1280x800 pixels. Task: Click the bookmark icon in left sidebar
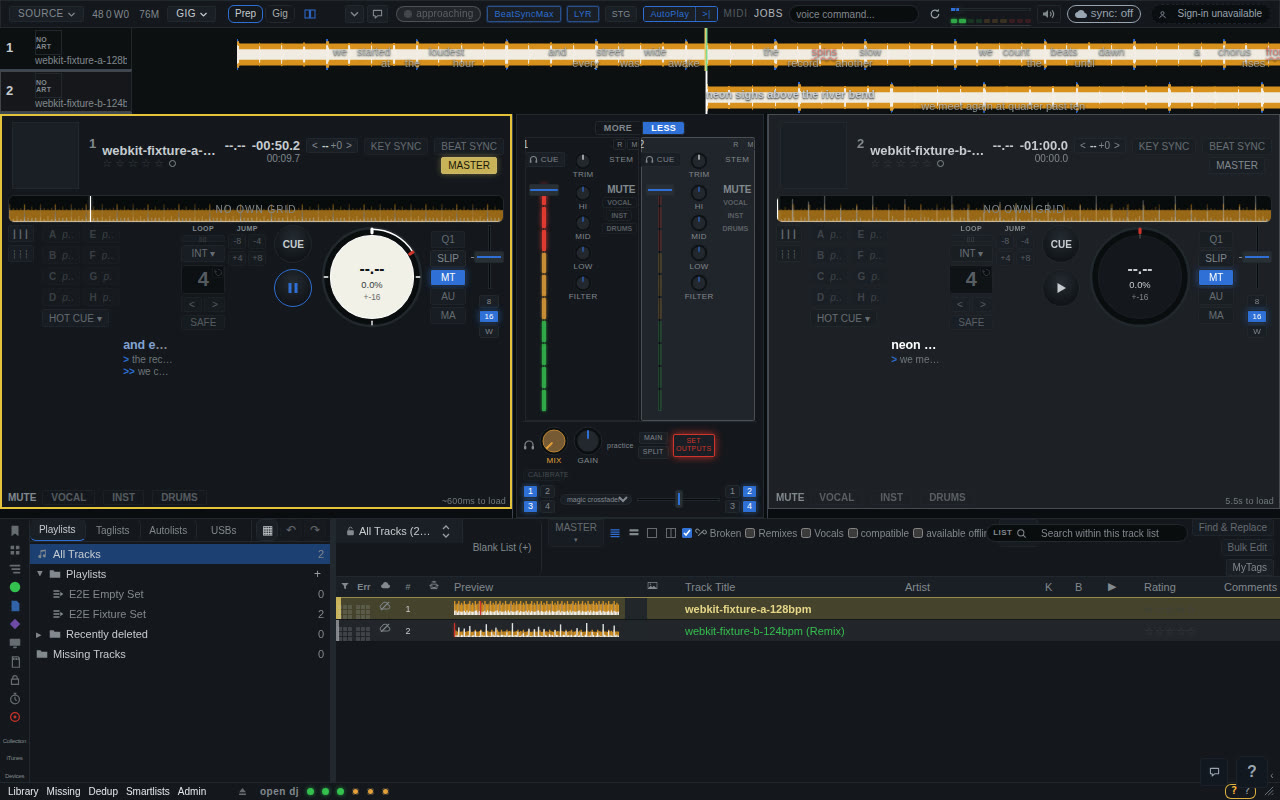coord(15,531)
